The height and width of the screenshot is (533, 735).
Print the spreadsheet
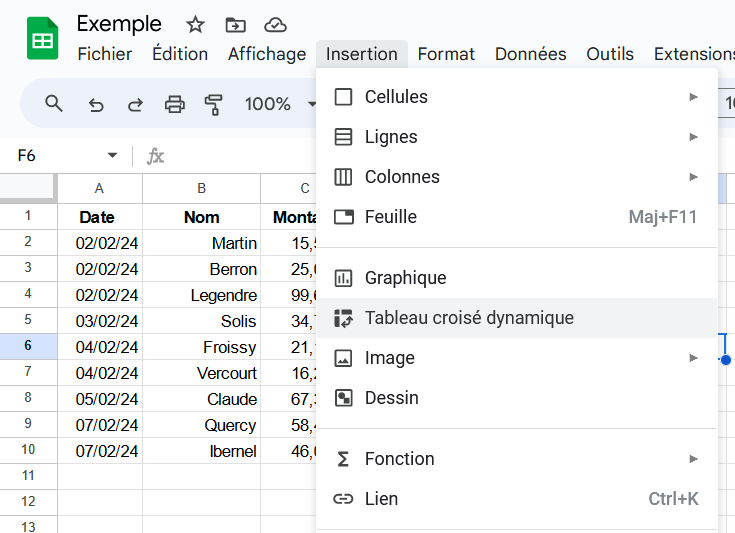pyautogui.click(x=175, y=104)
